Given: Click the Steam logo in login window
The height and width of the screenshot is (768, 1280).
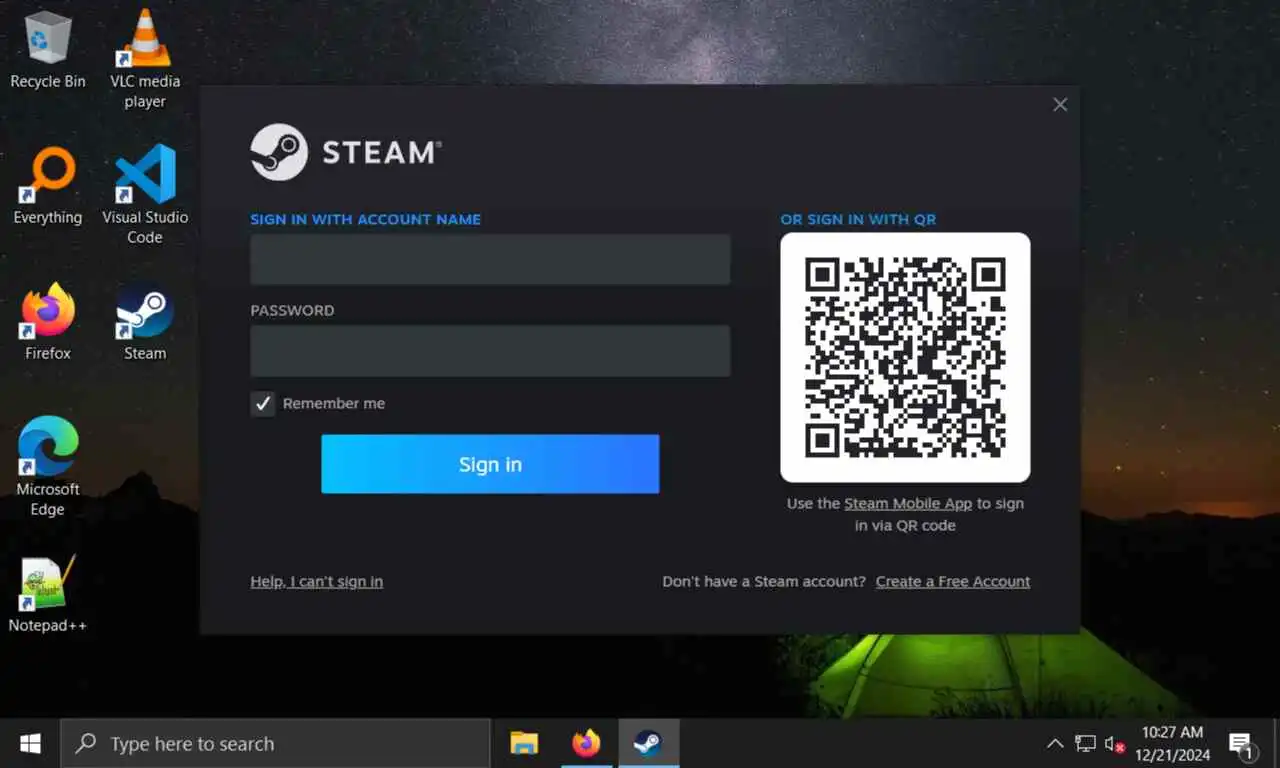Looking at the screenshot, I should tap(346, 152).
